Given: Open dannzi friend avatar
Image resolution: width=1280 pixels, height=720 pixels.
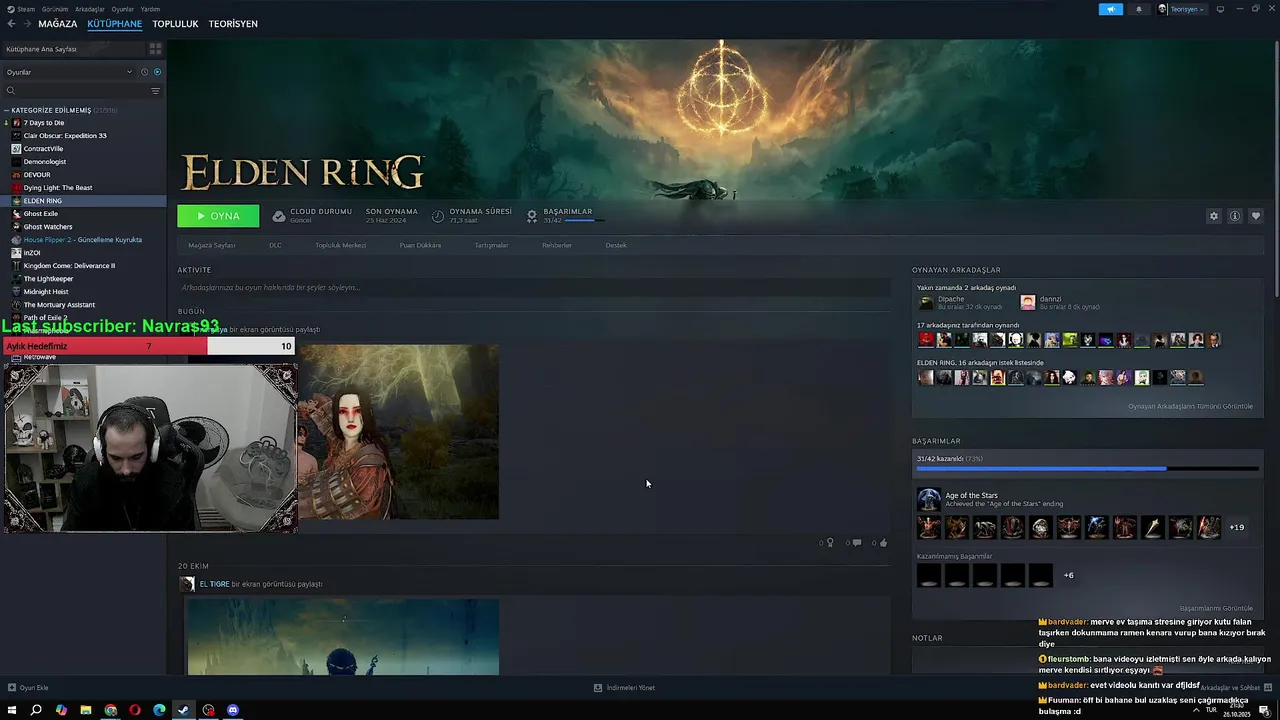Looking at the screenshot, I should pyautogui.click(x=1027, y=302).
